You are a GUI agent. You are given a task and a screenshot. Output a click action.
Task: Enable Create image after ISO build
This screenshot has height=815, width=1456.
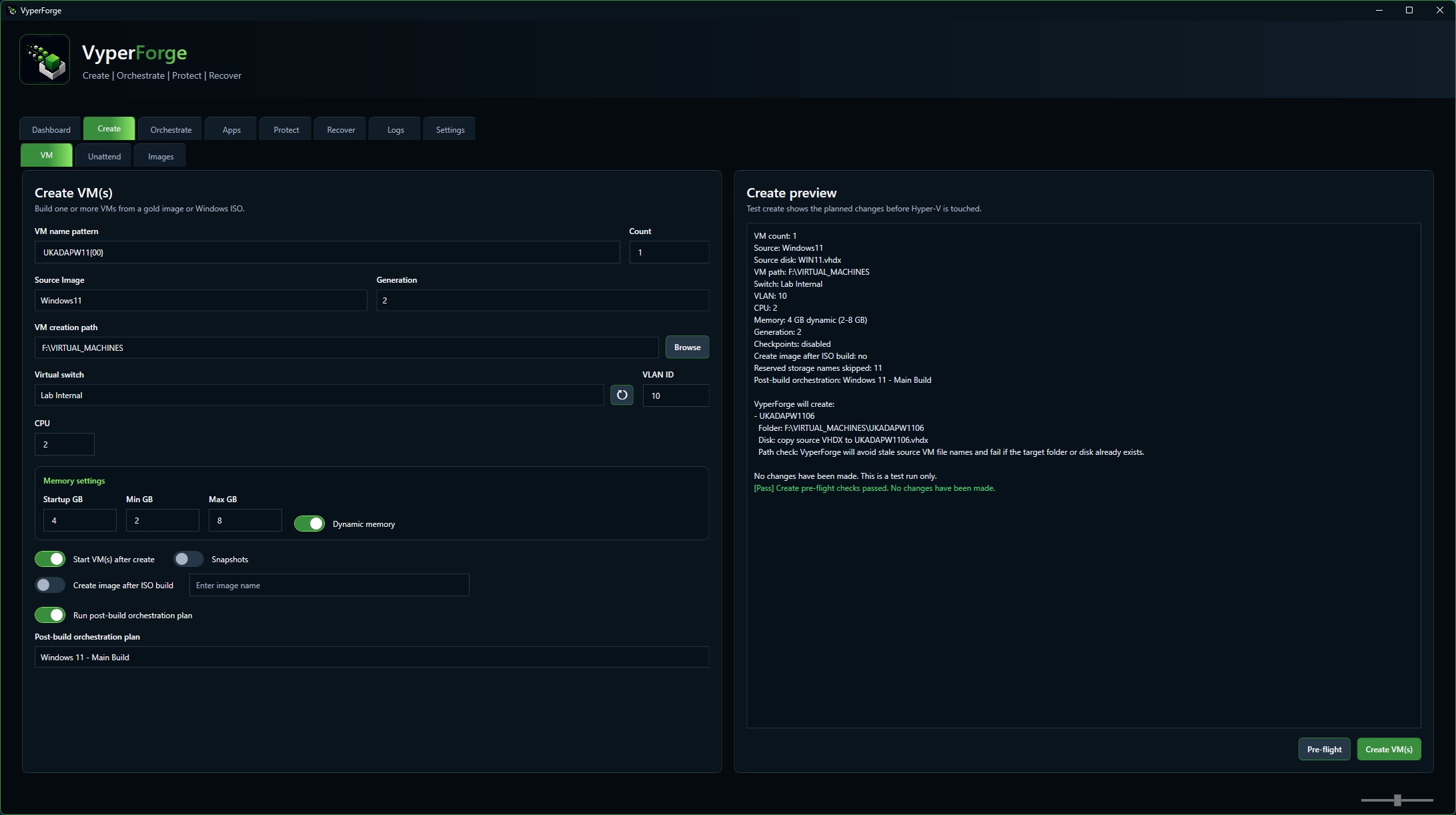click(x=50, y=585)
